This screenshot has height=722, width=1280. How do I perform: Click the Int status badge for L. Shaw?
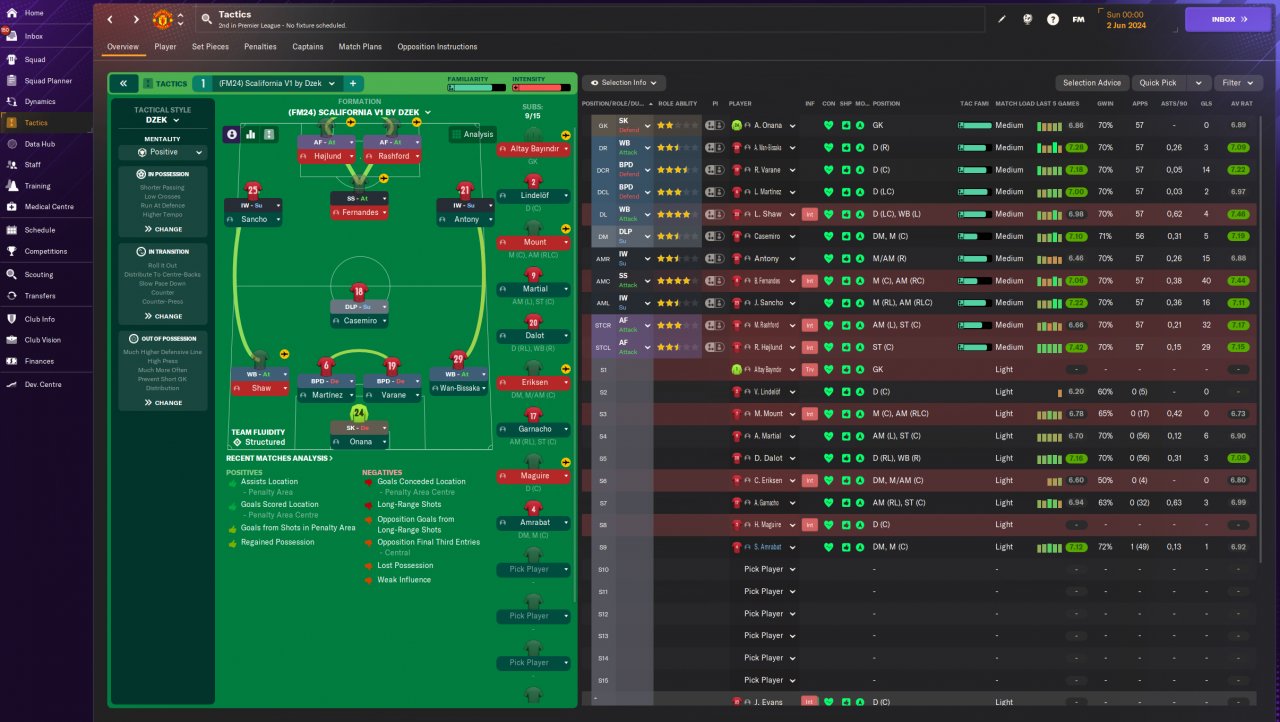[x=810, y=214]
